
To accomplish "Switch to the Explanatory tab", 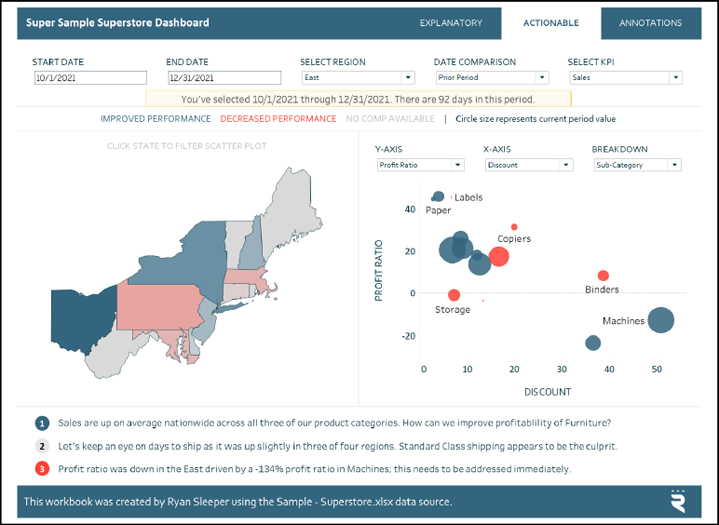I will click(x=451, y=23).
